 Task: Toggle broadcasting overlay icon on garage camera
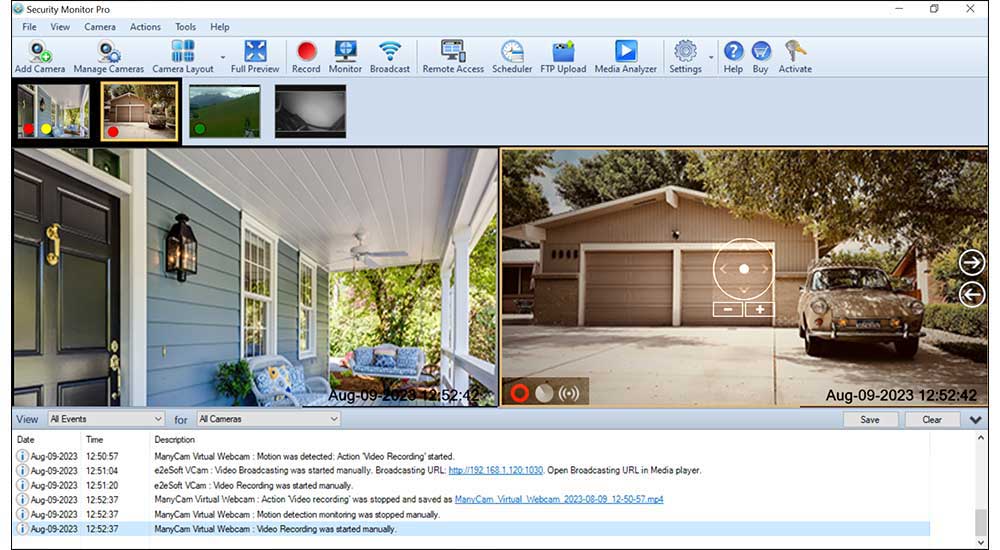pos(569,393)
